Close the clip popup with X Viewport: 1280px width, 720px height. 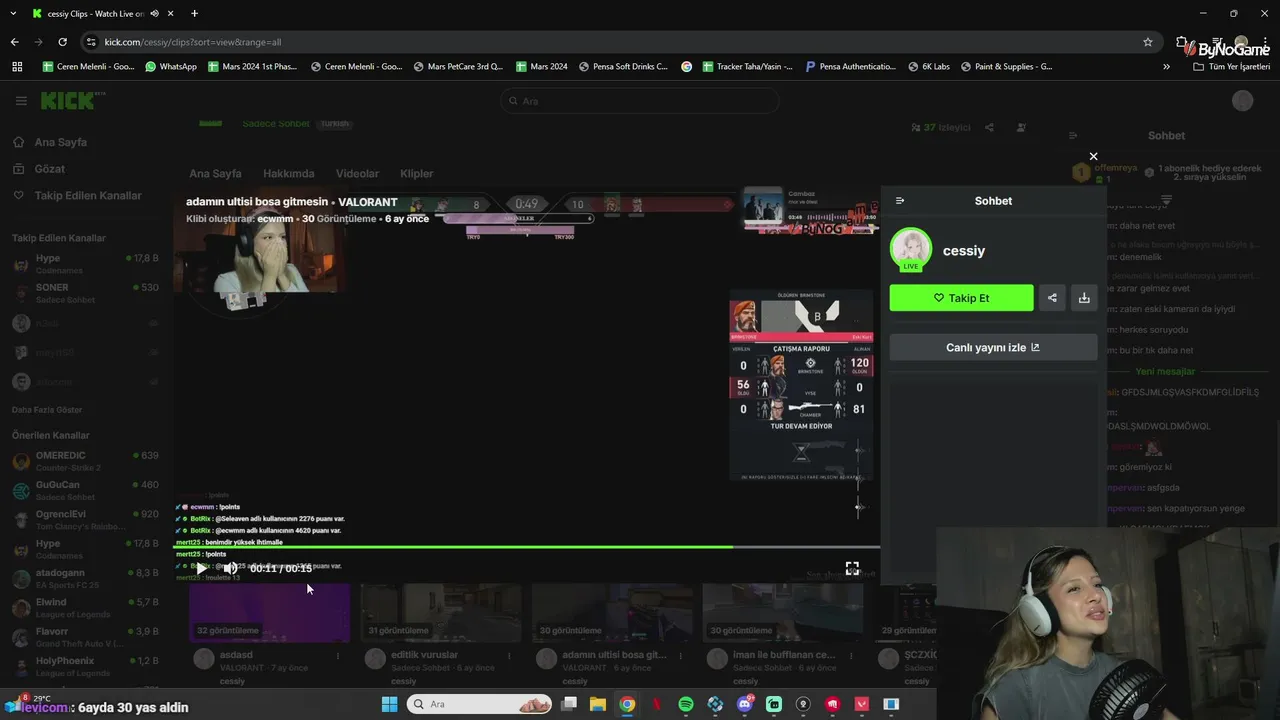pyautogui.click(x=1093, y=156)
